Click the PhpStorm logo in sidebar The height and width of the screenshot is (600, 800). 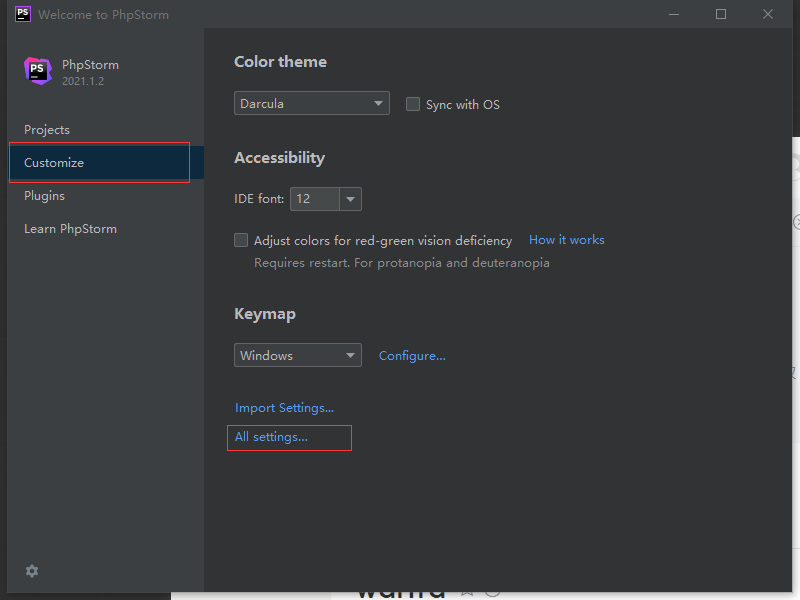tap(38, 71)
